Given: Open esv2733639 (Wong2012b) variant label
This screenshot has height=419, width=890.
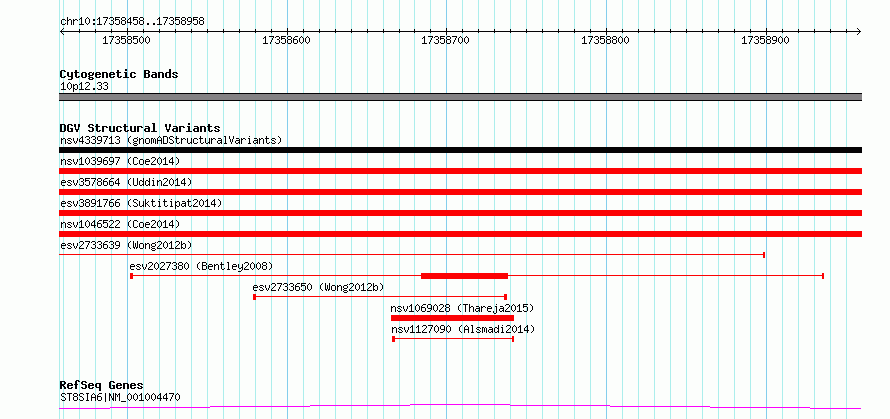Looking at the screenshot, I should point(126,245).
